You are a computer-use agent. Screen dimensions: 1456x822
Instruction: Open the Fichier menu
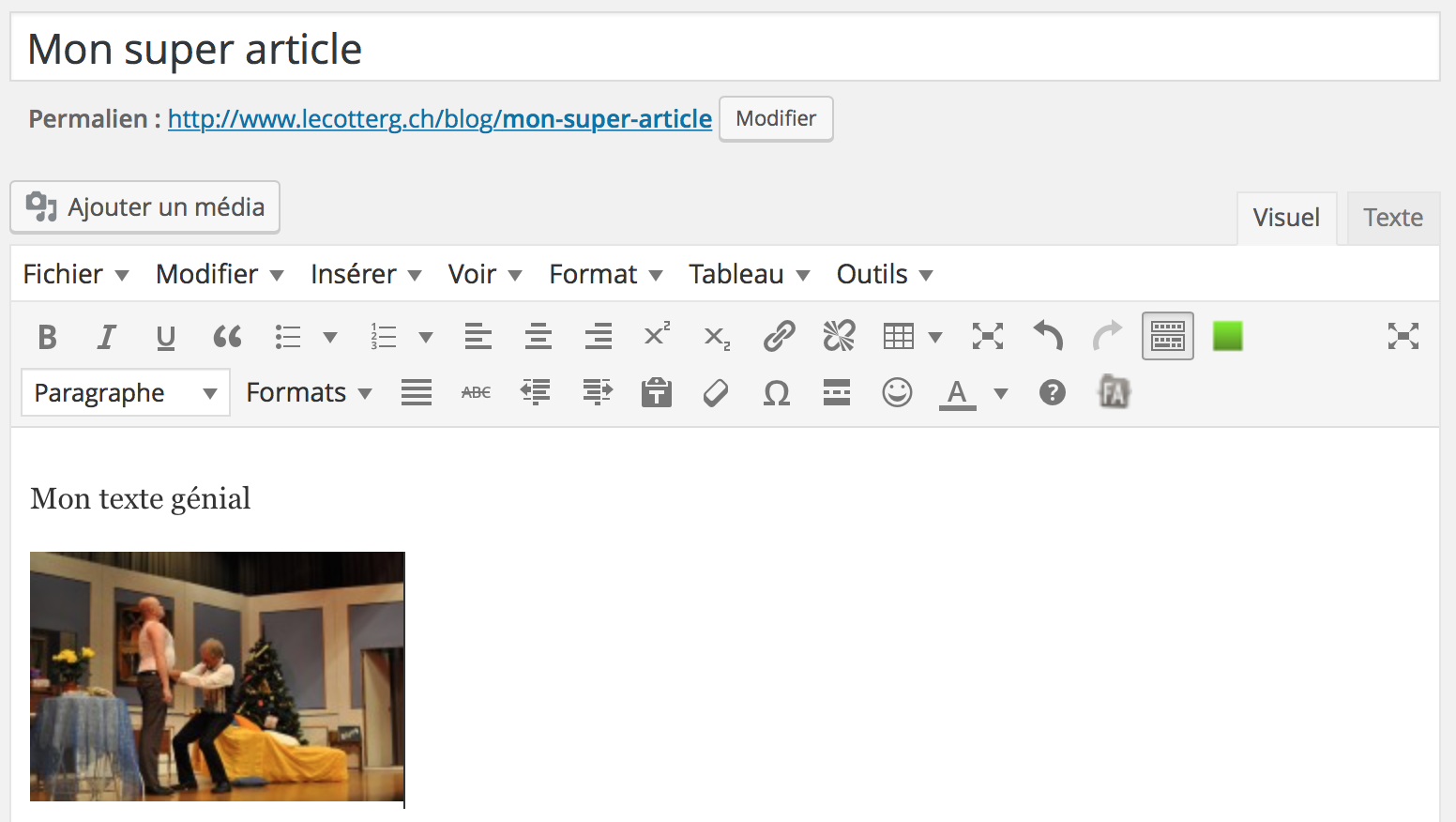(76, 274)
